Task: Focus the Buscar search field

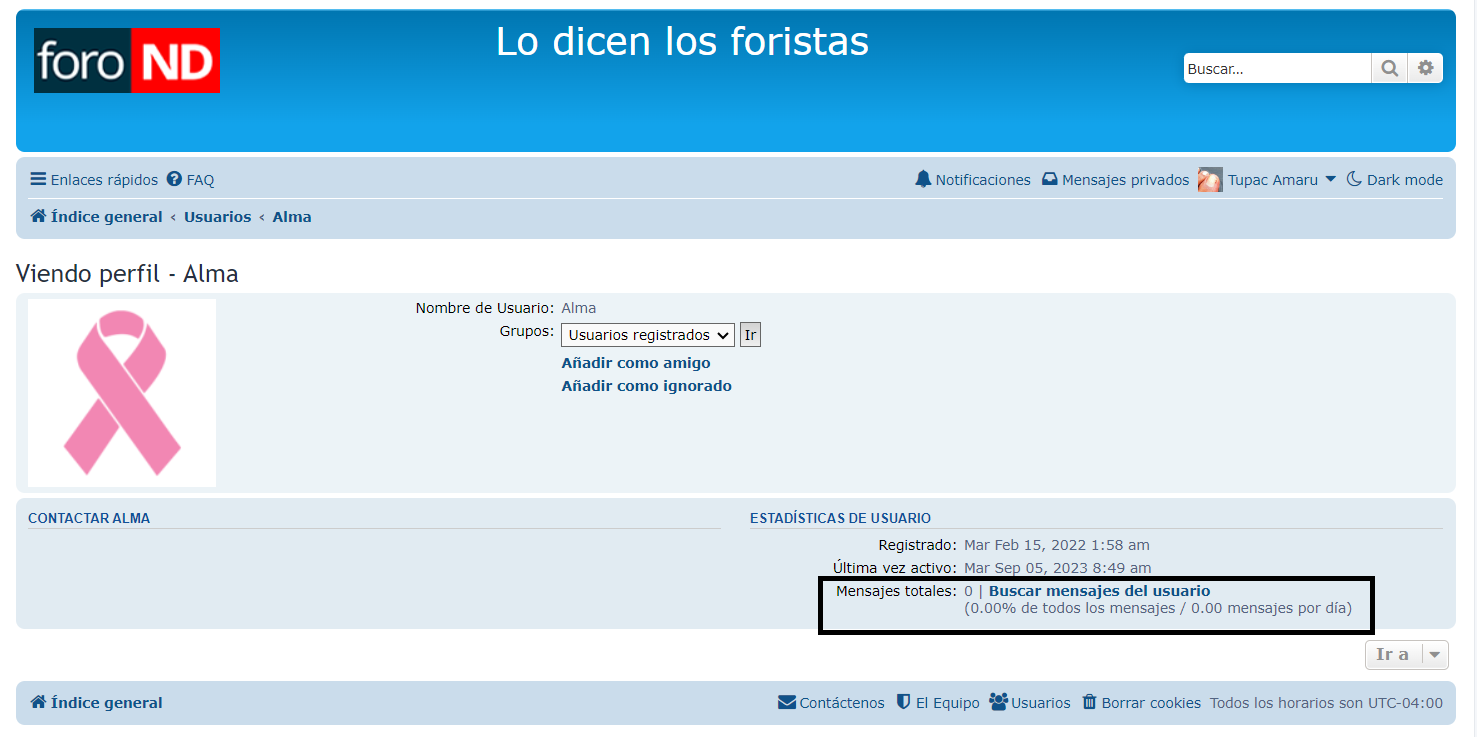Action: tap(1278, 68)
